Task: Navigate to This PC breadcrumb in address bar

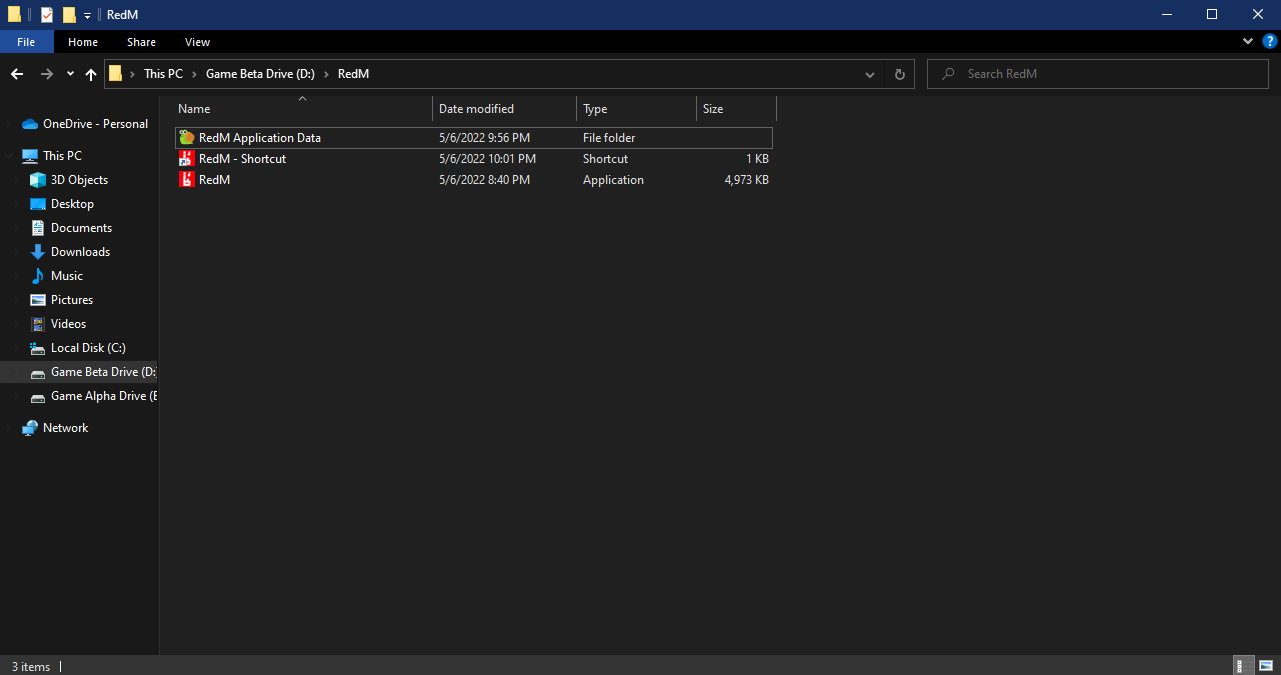Action: [163, 74]
